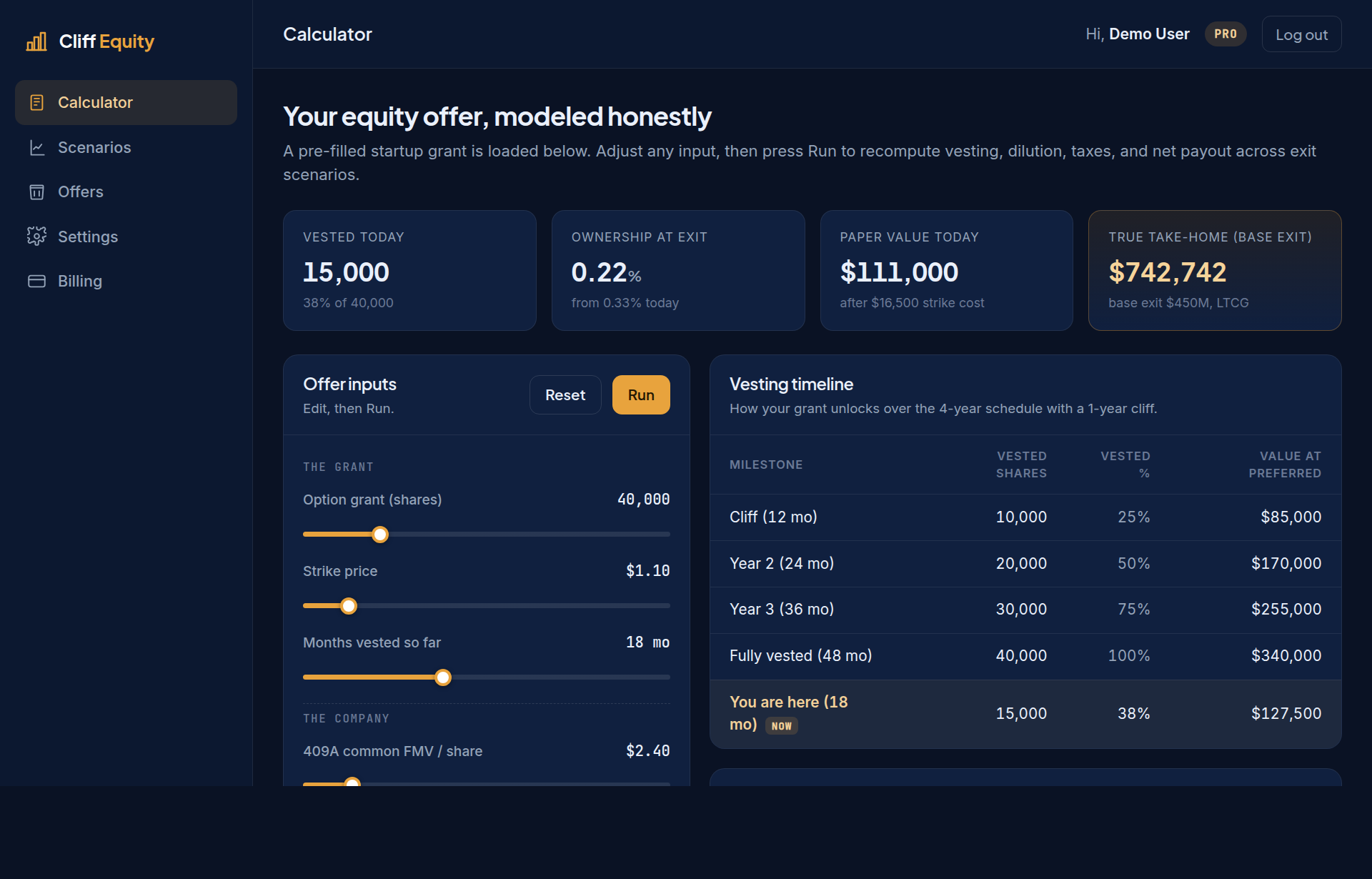Click the Fully vested (48 mo) row

[1025, 656]
